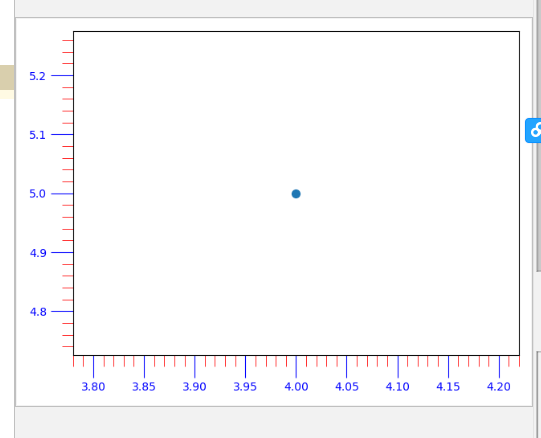The width and height of the screenshot is (541, 438).
Task: Click the blue chain-link icon at right edge
Action: (x=533, y=130)
